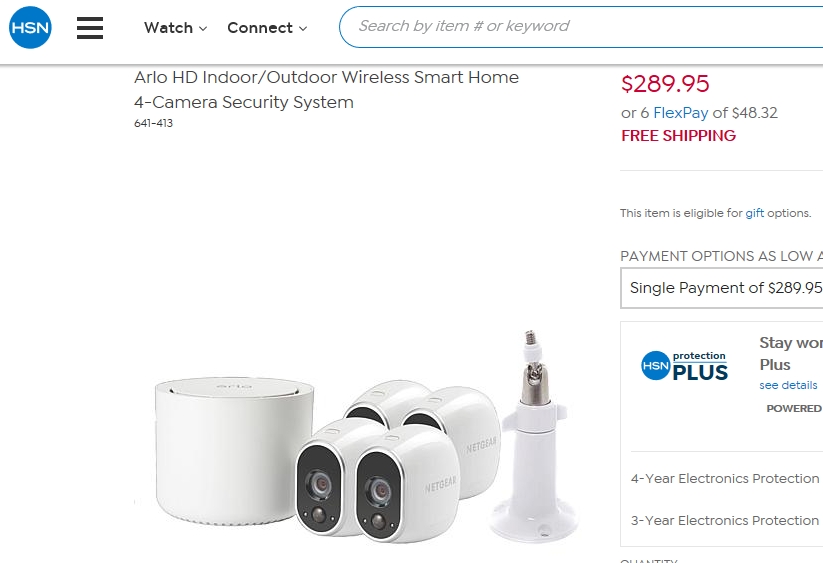This screenshot has height=563, width=823.
Task: Open the Connect menu
Action: click(x=267, y=28)
